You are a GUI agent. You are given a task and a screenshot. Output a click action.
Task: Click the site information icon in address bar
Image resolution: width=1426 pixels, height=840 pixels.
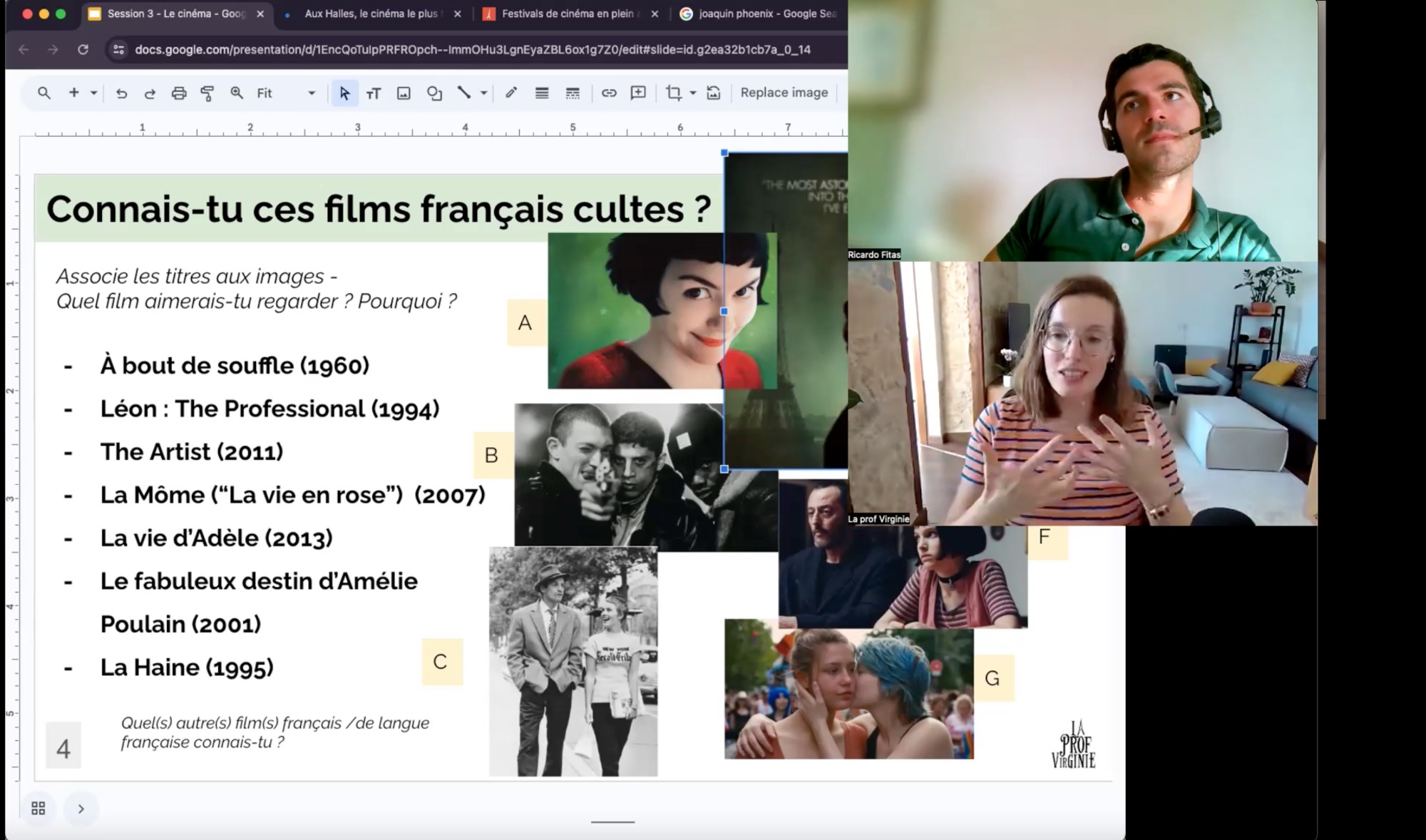(x=119, y=49)
